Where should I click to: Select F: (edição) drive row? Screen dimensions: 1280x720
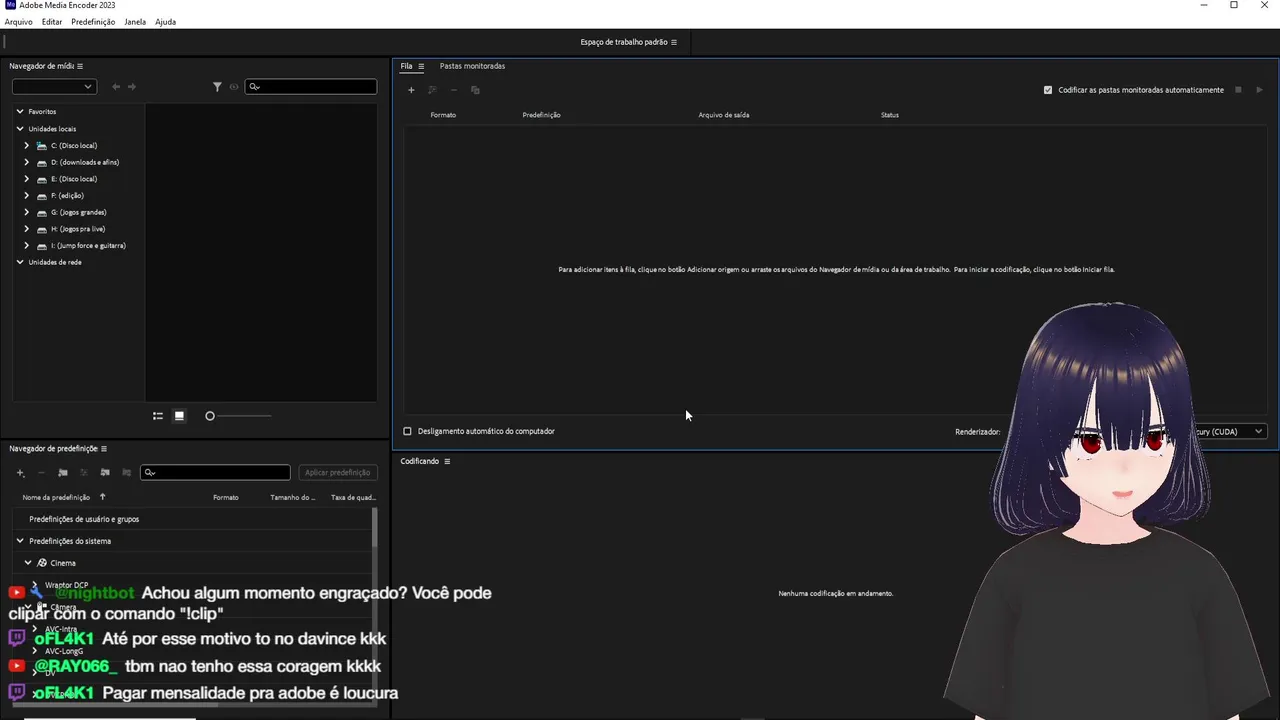(67, 196)
